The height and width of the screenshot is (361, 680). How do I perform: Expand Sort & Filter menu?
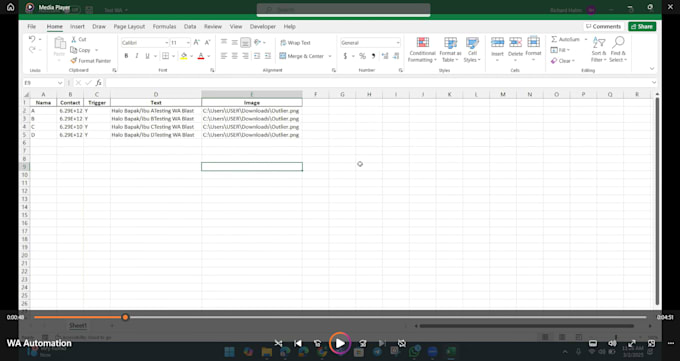click(599, 49)
